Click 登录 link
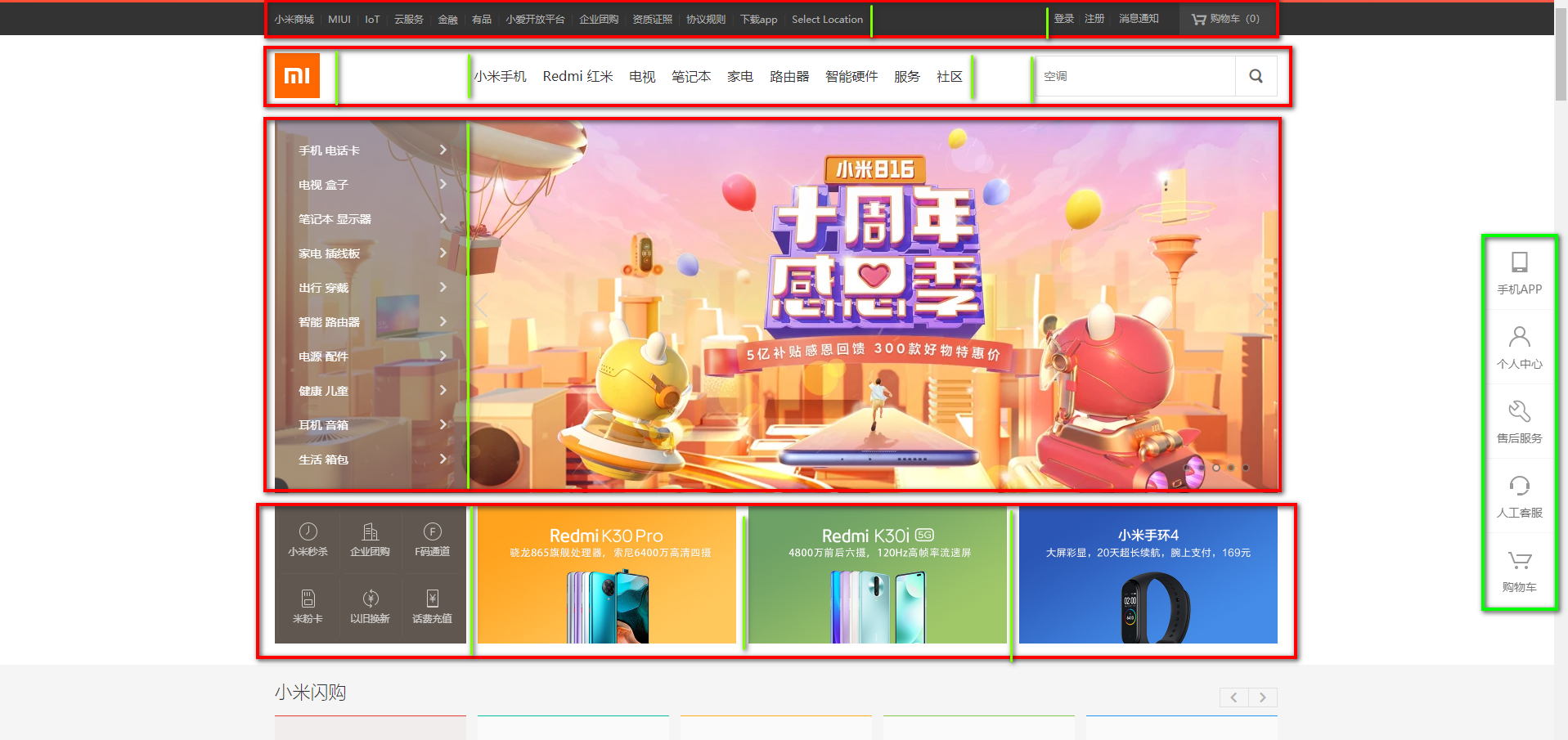 [x=1064, y=18]
